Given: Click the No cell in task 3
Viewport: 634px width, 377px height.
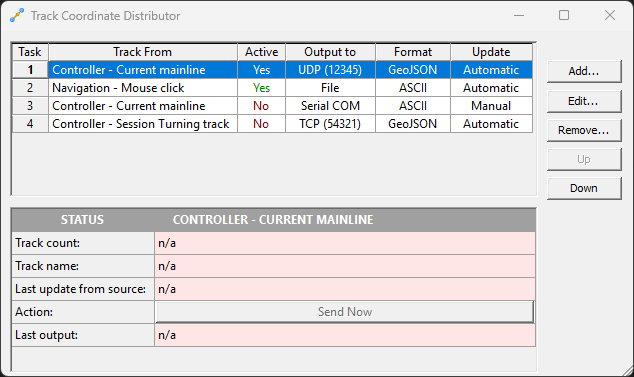Looking at the screenshot, I should [x=261, y=106].
